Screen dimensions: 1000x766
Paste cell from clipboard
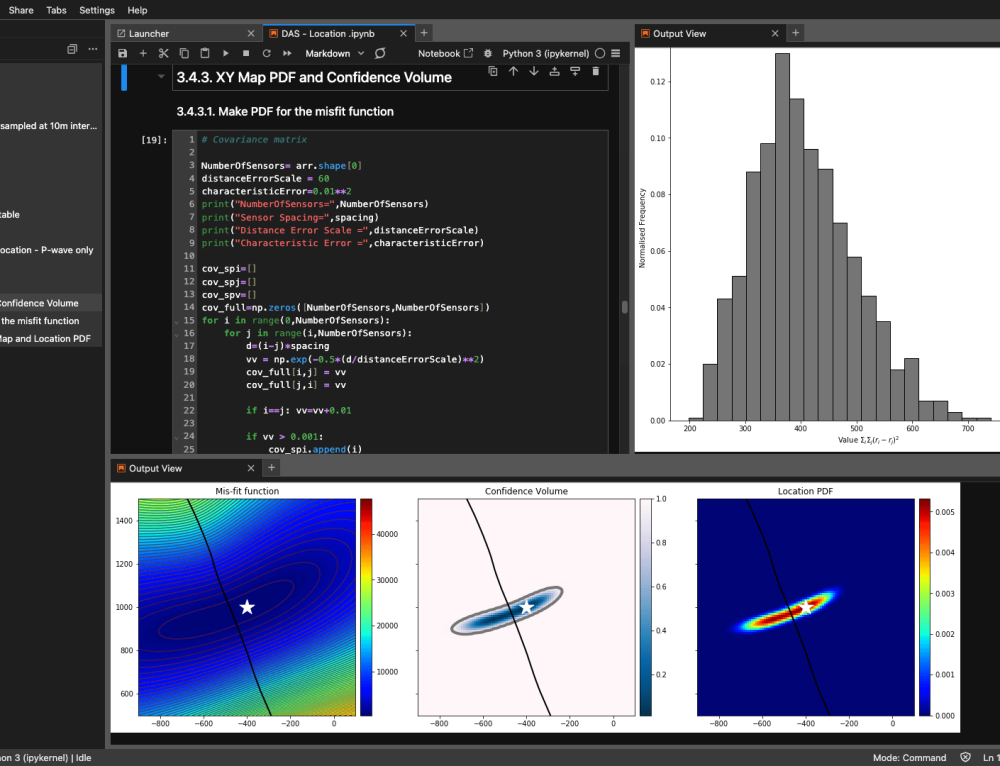click(203, 53)
